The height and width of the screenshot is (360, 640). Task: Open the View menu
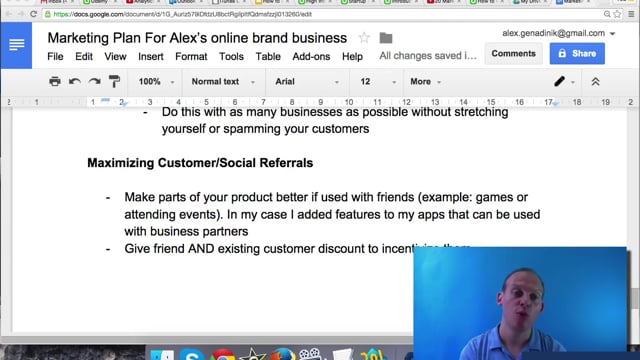pos(115,56)
